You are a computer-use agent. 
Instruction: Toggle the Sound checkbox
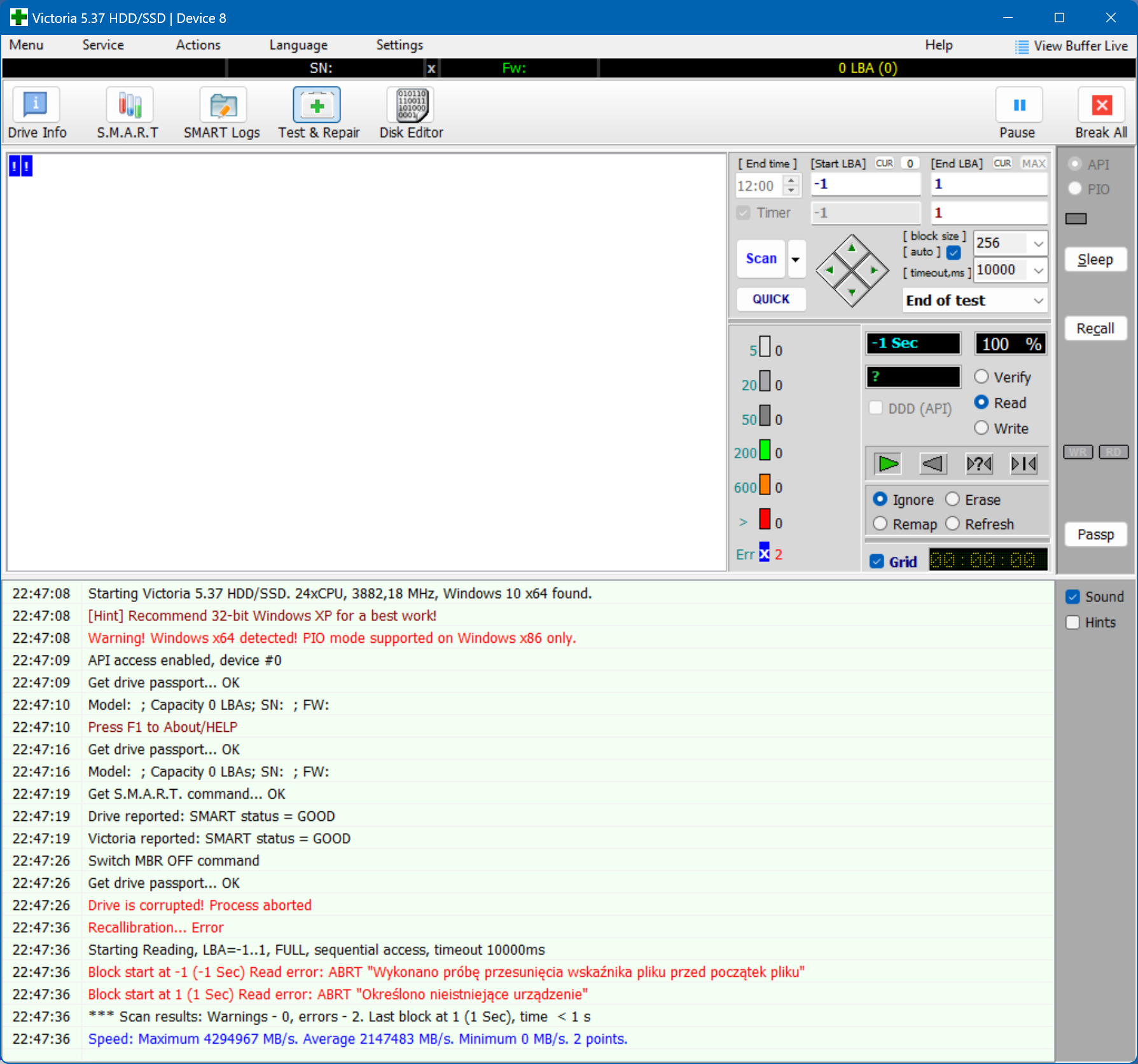[1073, 597]
